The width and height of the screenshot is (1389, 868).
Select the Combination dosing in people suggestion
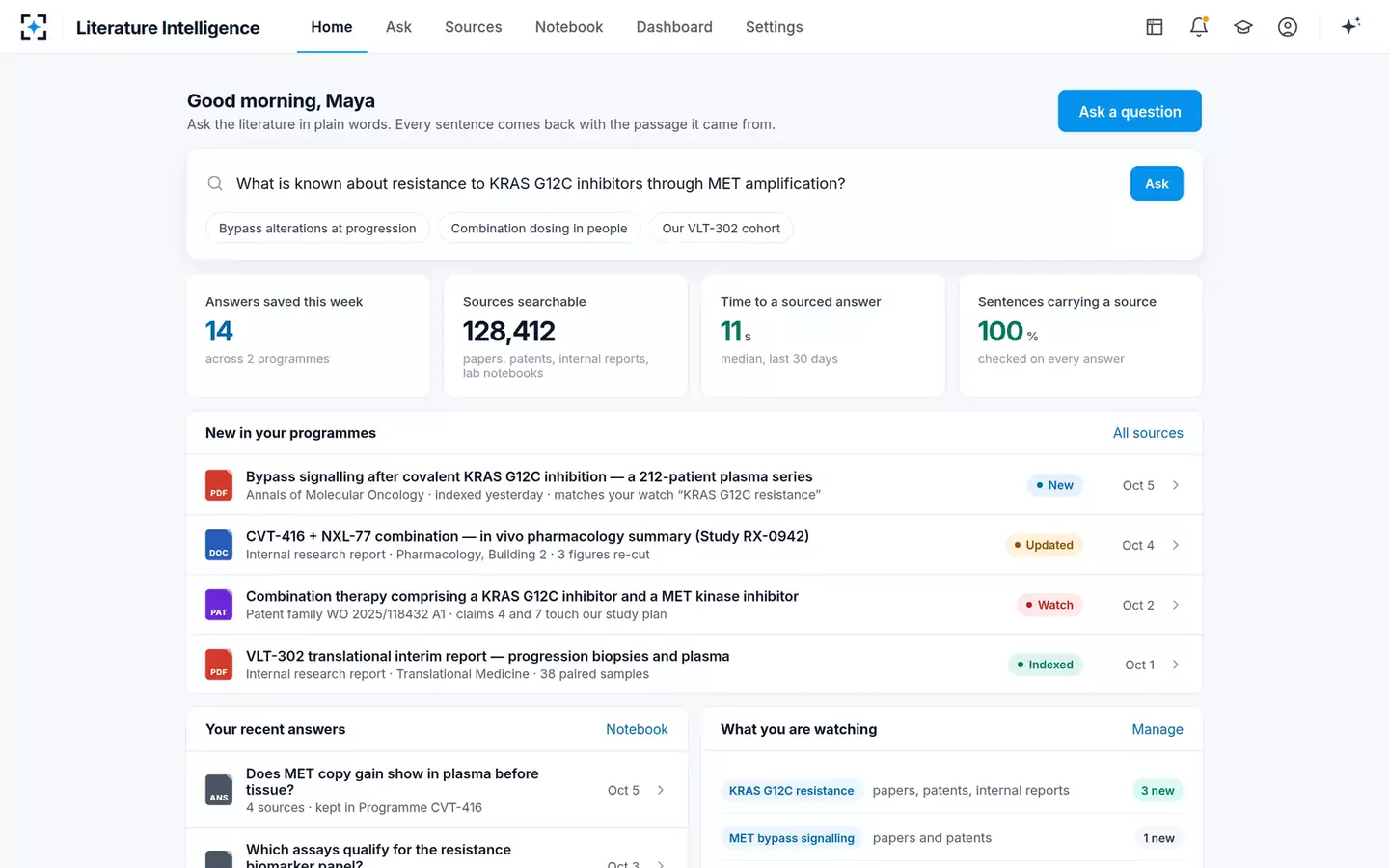click(539, 229)
